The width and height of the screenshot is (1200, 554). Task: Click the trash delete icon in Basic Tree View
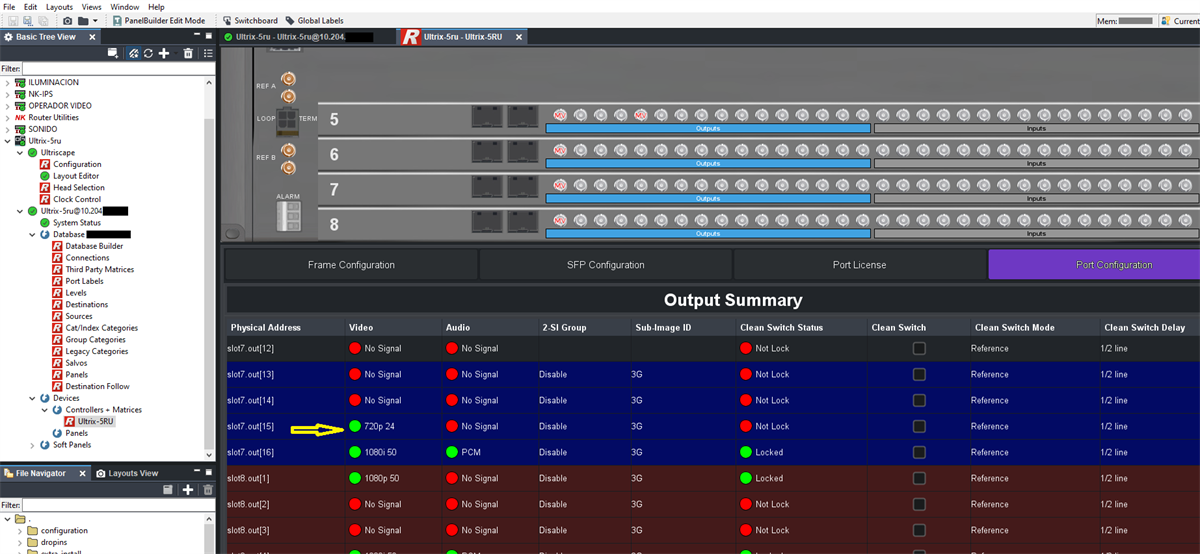pos(187,53)
